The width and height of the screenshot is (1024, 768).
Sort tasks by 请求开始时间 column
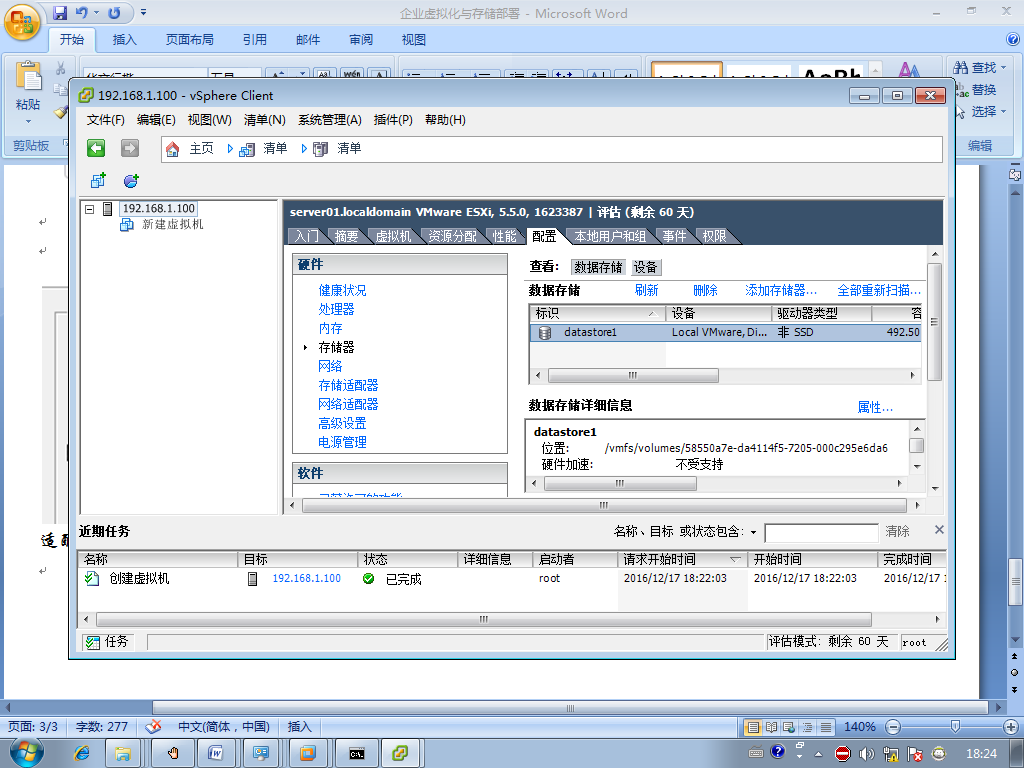[x=682, y=559]
